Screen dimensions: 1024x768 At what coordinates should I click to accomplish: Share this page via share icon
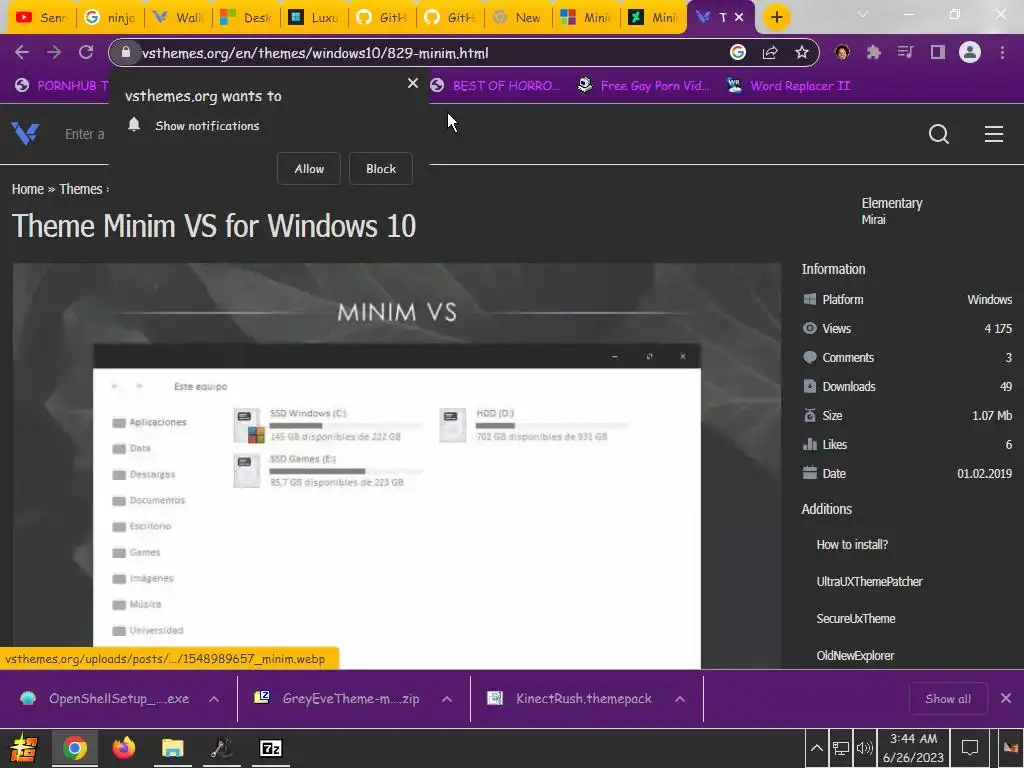(x=770, y=52)
